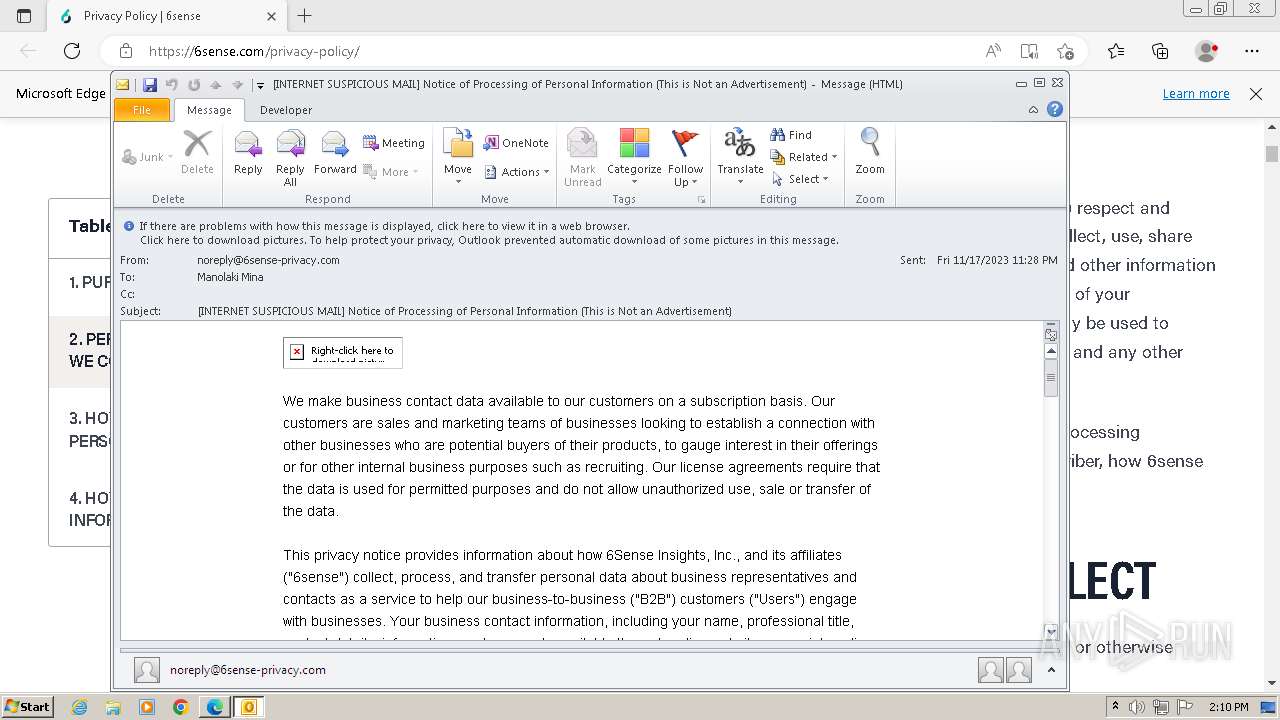Click the Learn more link in Edge
Screen dimensions: 1280x720
(x=1196, y=93)
